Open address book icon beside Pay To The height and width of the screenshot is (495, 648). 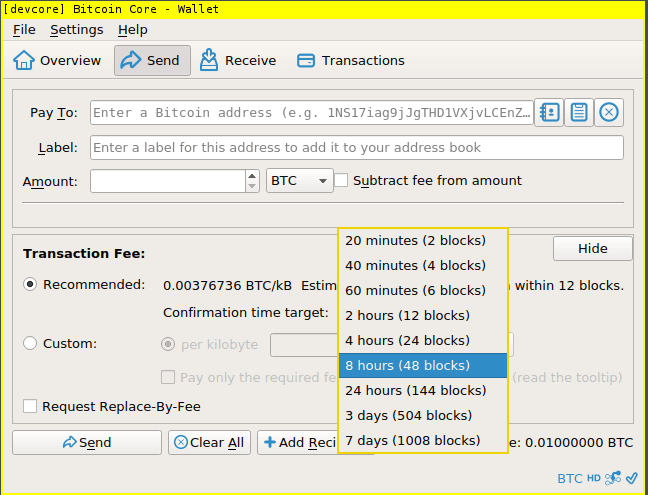(x=549, y=113)
